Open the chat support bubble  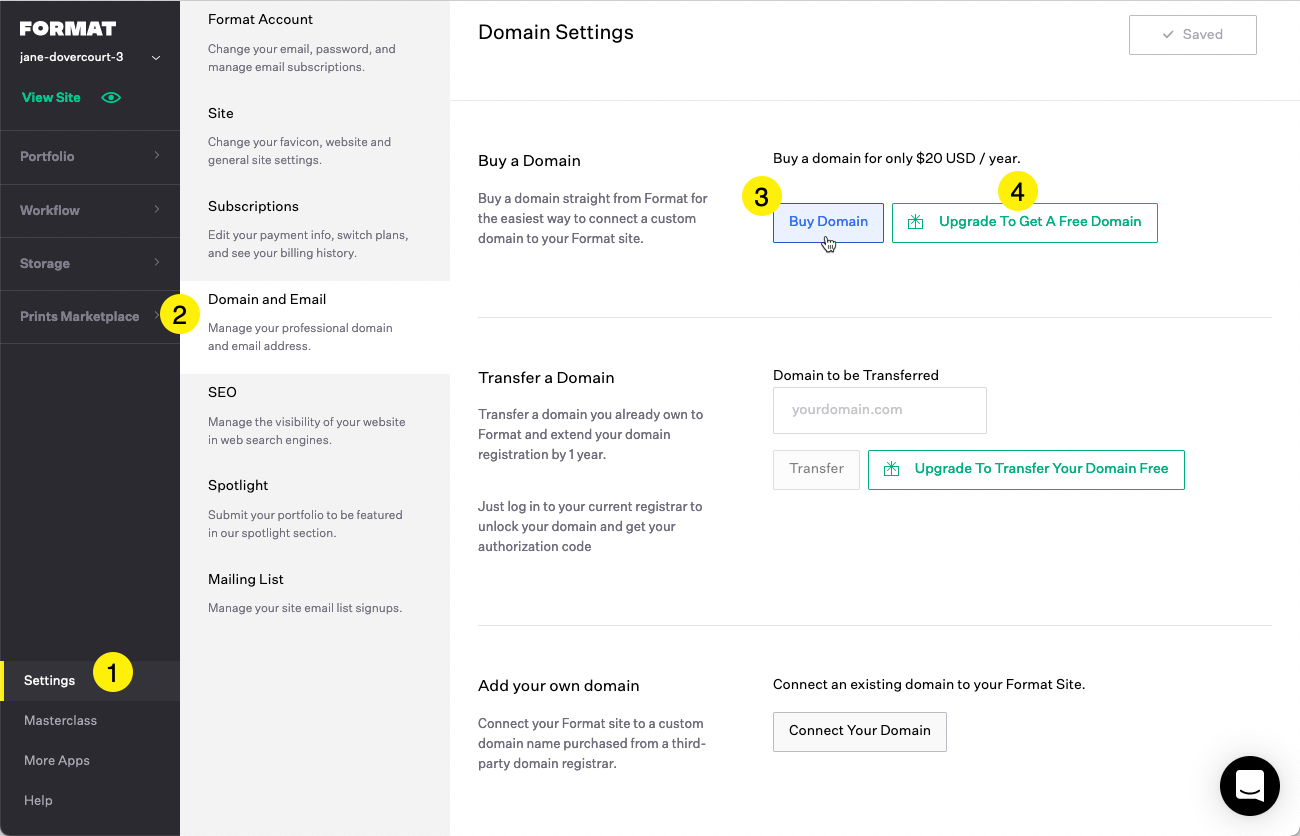coord(1250,786)
